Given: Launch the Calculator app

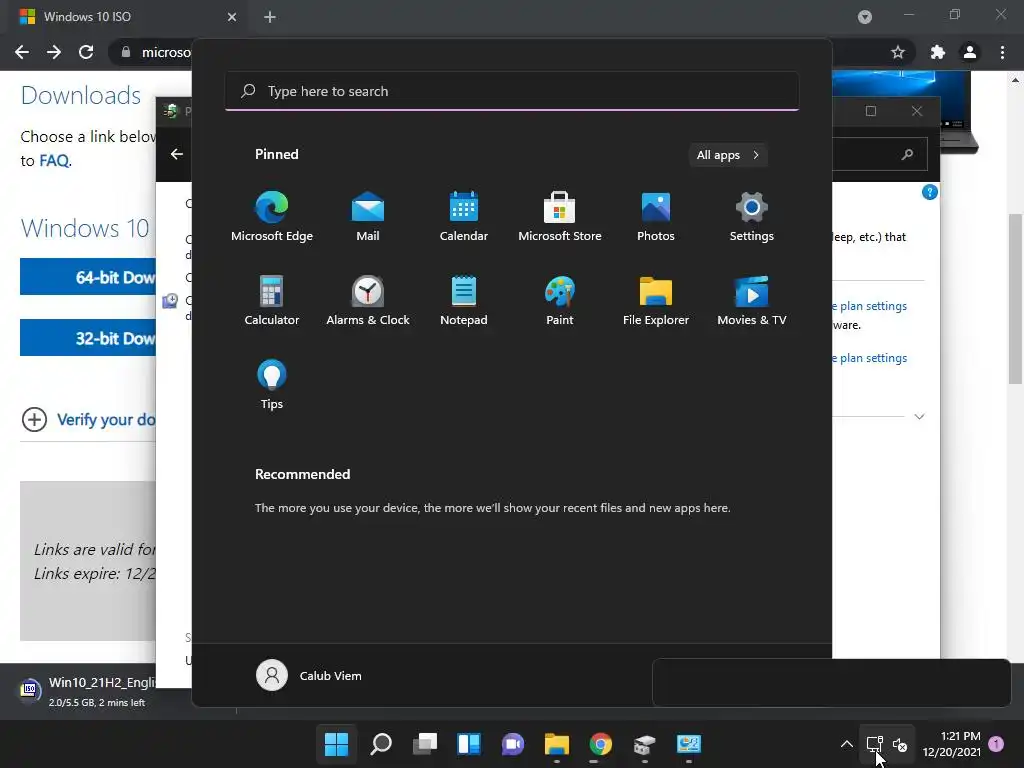Looking at the screenshot, I should tap(272, 300).
